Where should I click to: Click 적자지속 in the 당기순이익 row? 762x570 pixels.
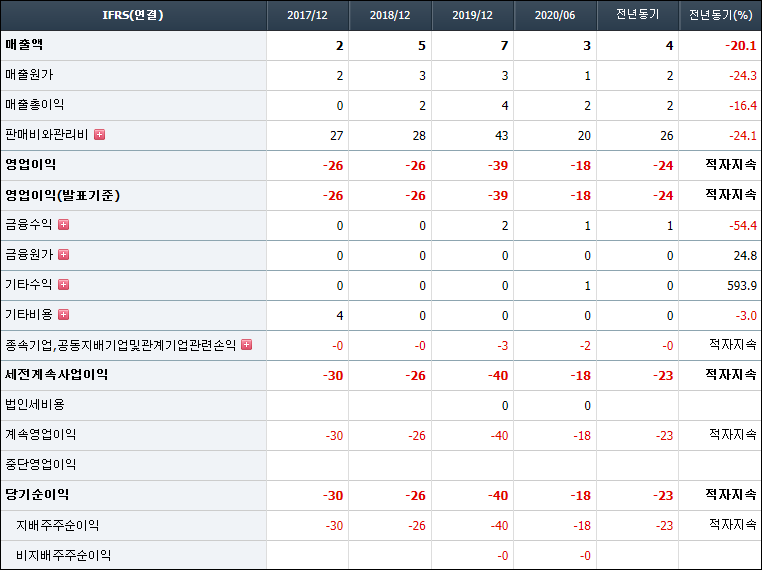[731, 495]
